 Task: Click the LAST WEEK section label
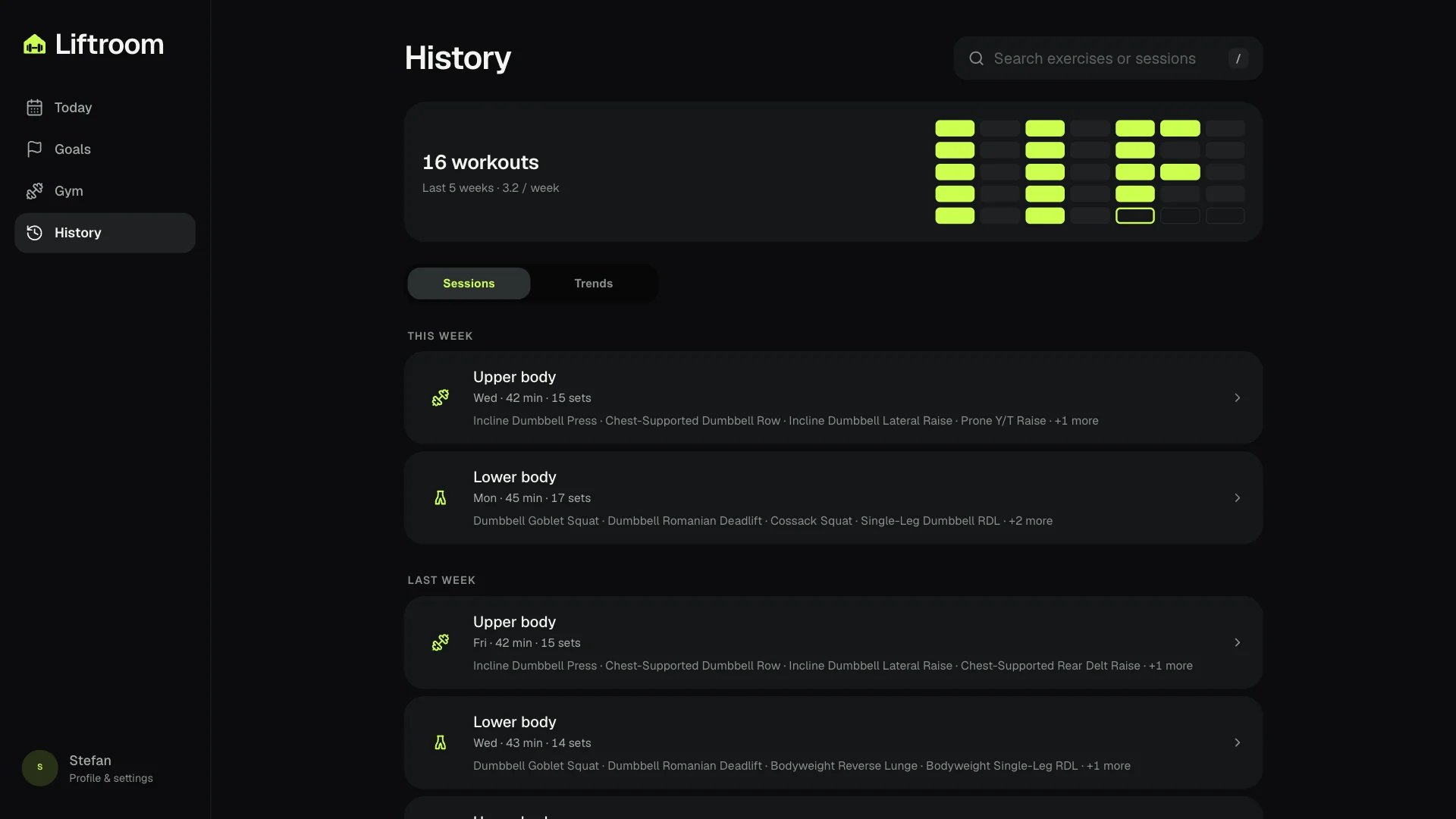click(441, 580)
